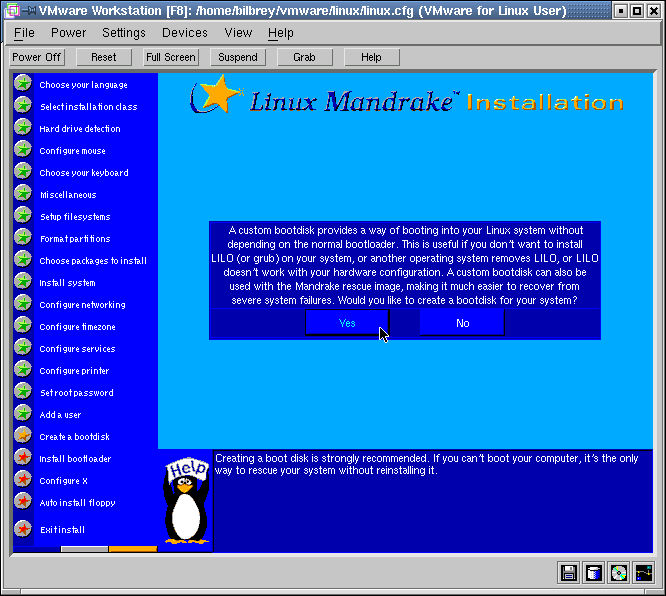Select the Set root password step
Viewport: 666px width, 596px height.
pos(76,393)
